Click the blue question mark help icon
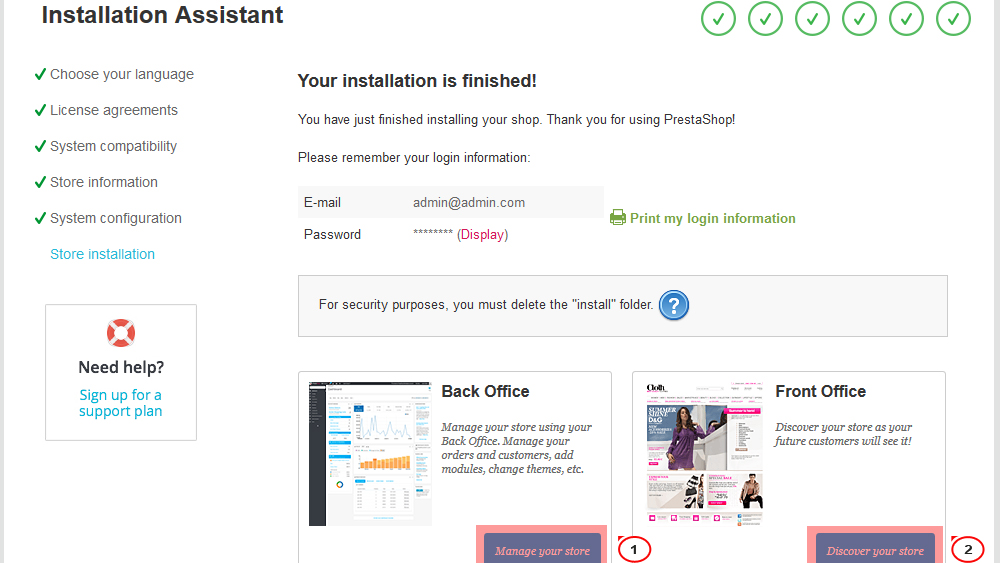The width and height of the screenshot is (1000, 563). pos(673,305)
